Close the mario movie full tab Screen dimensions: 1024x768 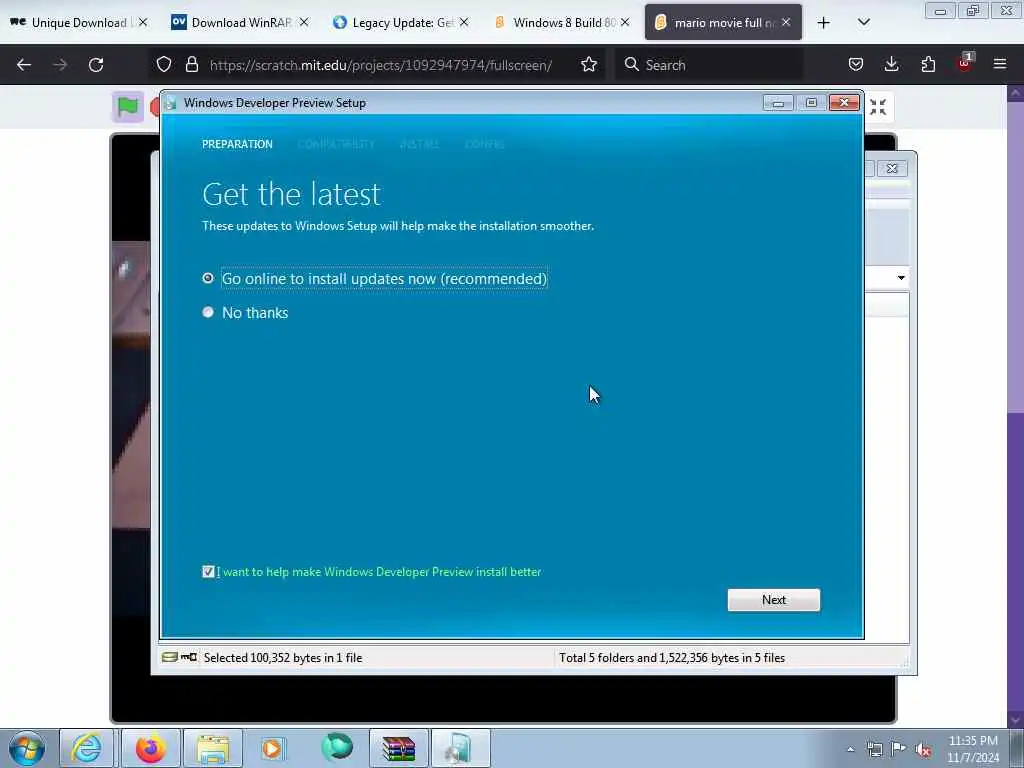786,22
